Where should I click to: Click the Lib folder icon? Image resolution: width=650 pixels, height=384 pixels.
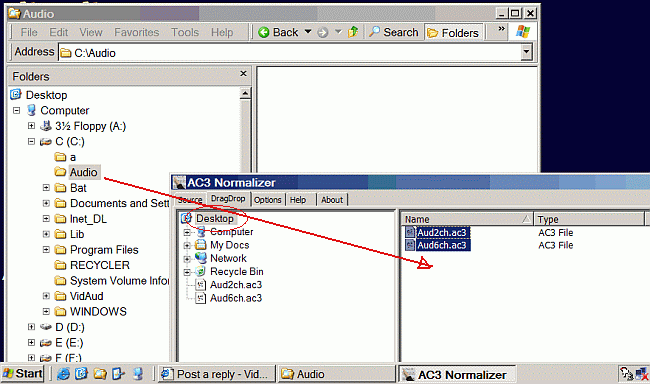click(x=61, y=234)
